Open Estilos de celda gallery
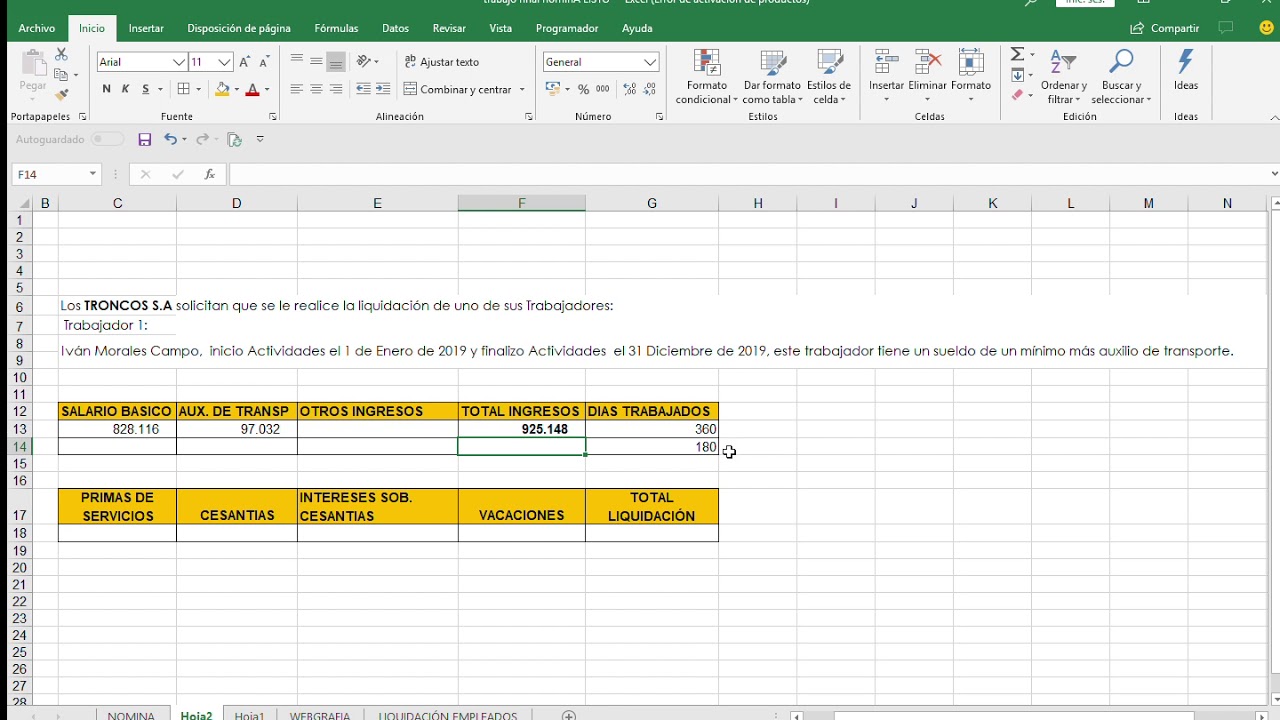 tap(829, 77)
